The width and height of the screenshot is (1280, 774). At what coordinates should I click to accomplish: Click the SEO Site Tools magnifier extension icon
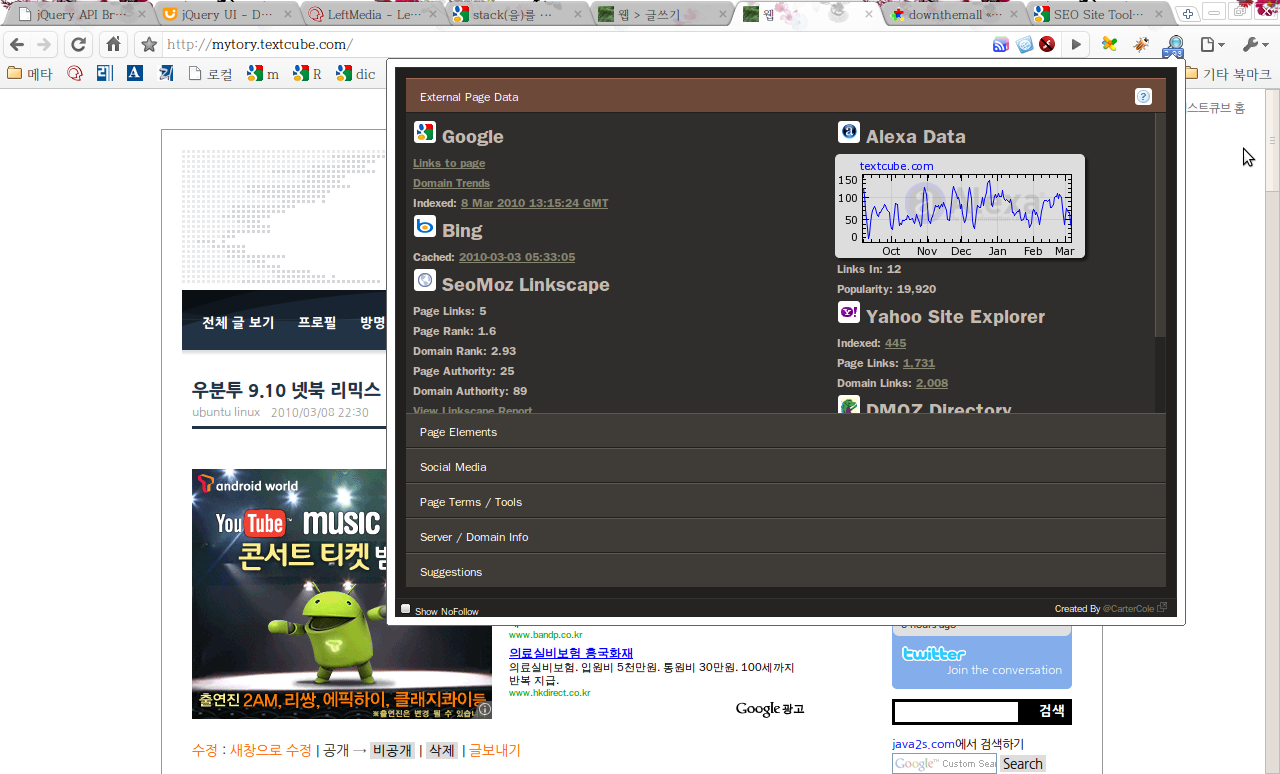point(1174,46)
